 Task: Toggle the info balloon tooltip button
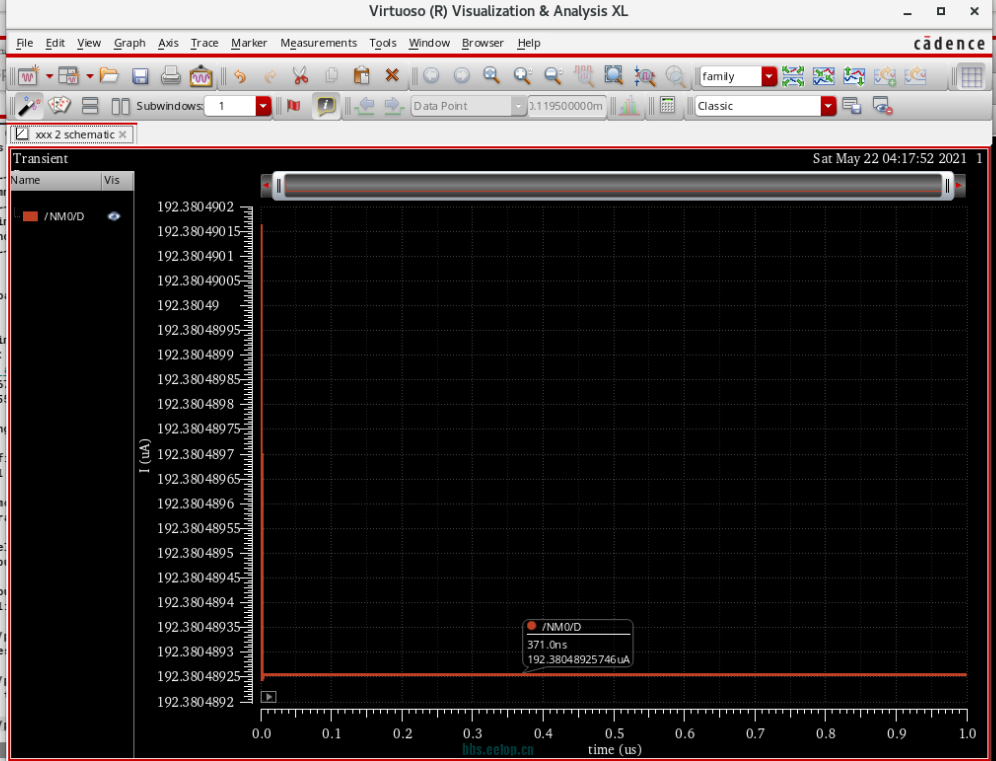326,105
